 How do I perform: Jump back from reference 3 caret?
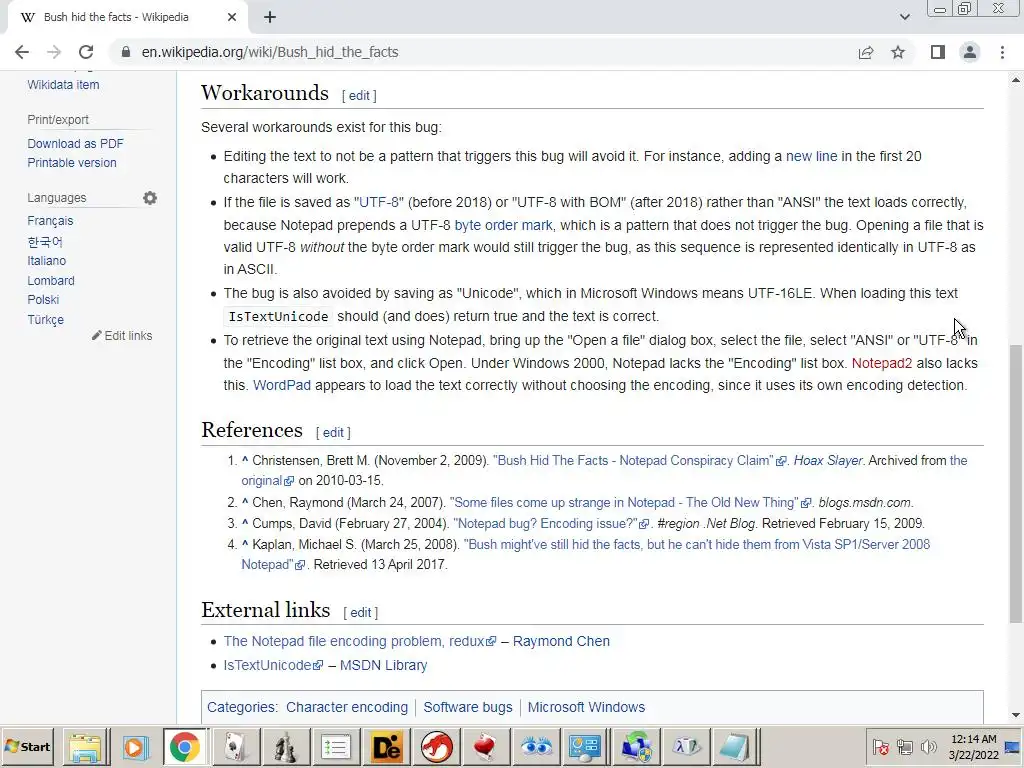coord(245,523)
